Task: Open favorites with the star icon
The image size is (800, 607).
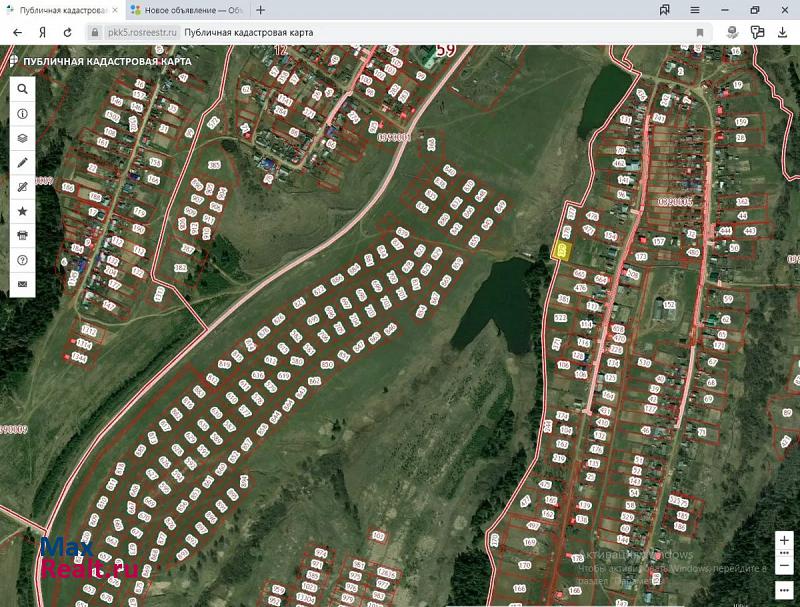Action: (22, 212)
